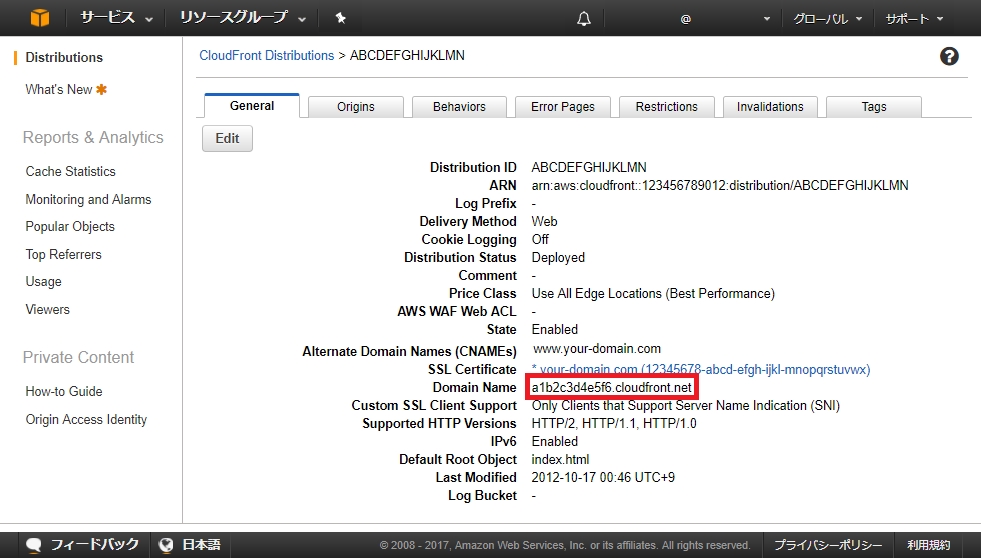This screenshot has width=981, height=558.
Task: Open the プライバシーポリシー footer link
Action: click(x=828, y=545)
